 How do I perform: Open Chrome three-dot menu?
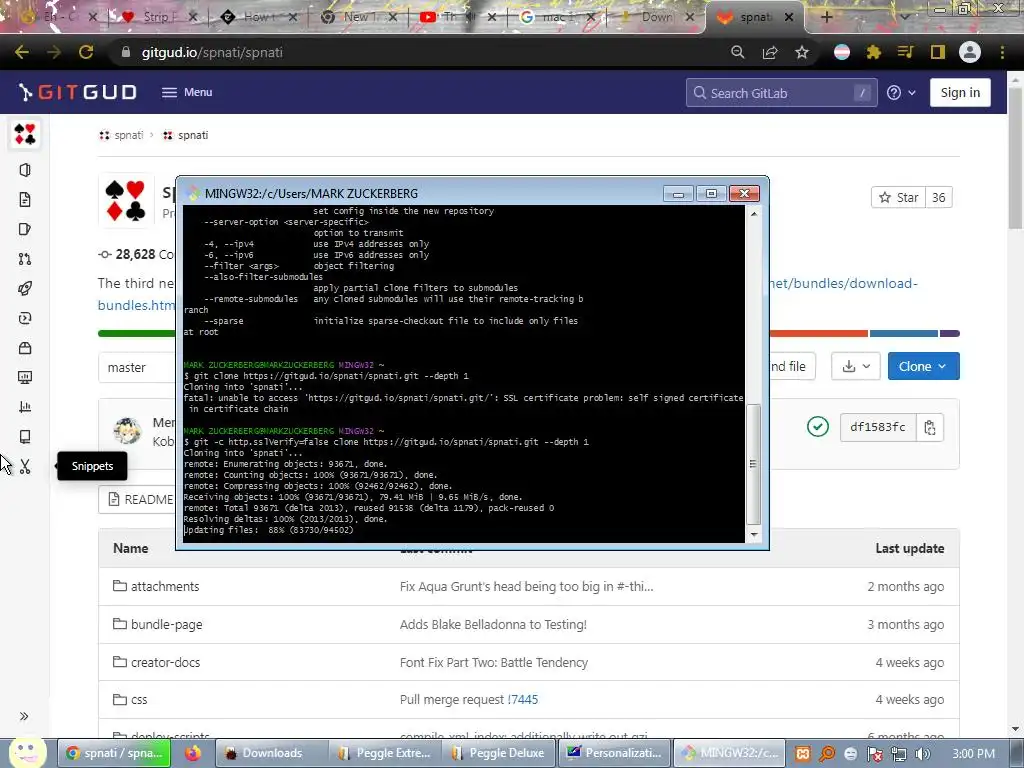pyautogui.click(x=1002, y=52)
